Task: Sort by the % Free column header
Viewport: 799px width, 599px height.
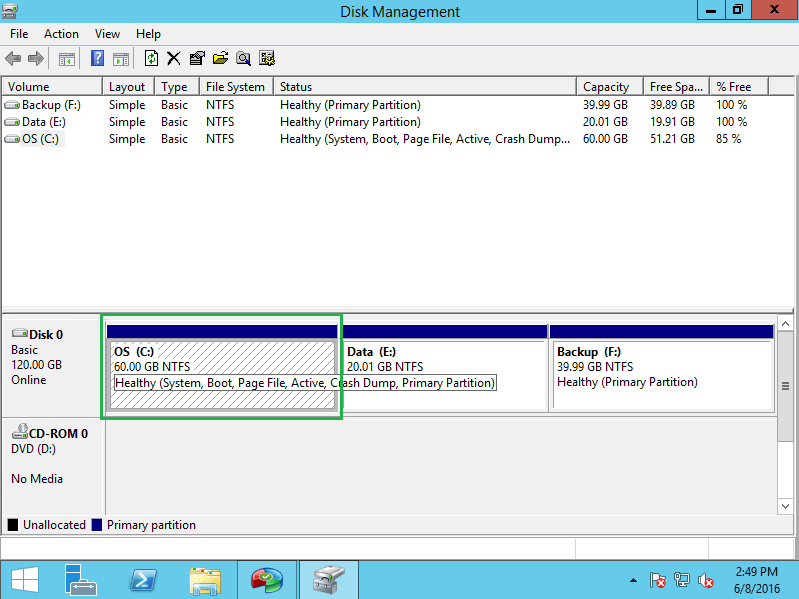Action: [x=739, y=87]
